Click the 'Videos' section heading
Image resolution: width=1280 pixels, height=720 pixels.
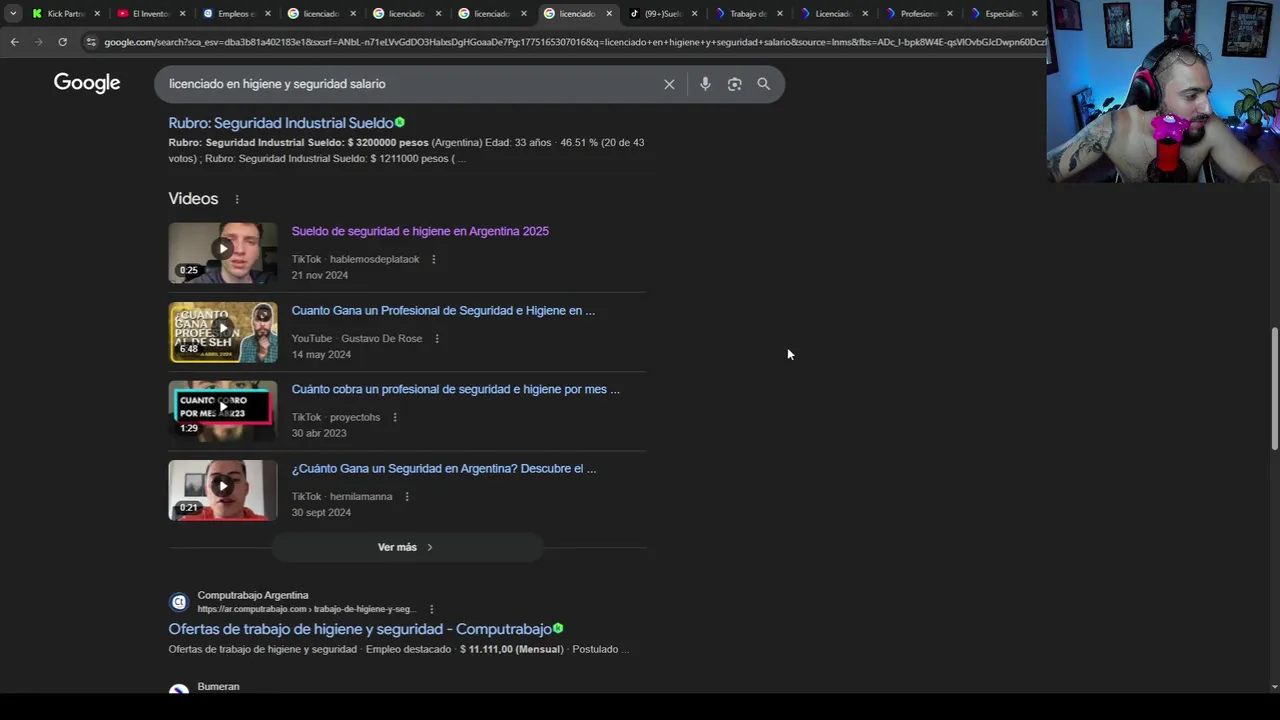click(x=193, y=198)
